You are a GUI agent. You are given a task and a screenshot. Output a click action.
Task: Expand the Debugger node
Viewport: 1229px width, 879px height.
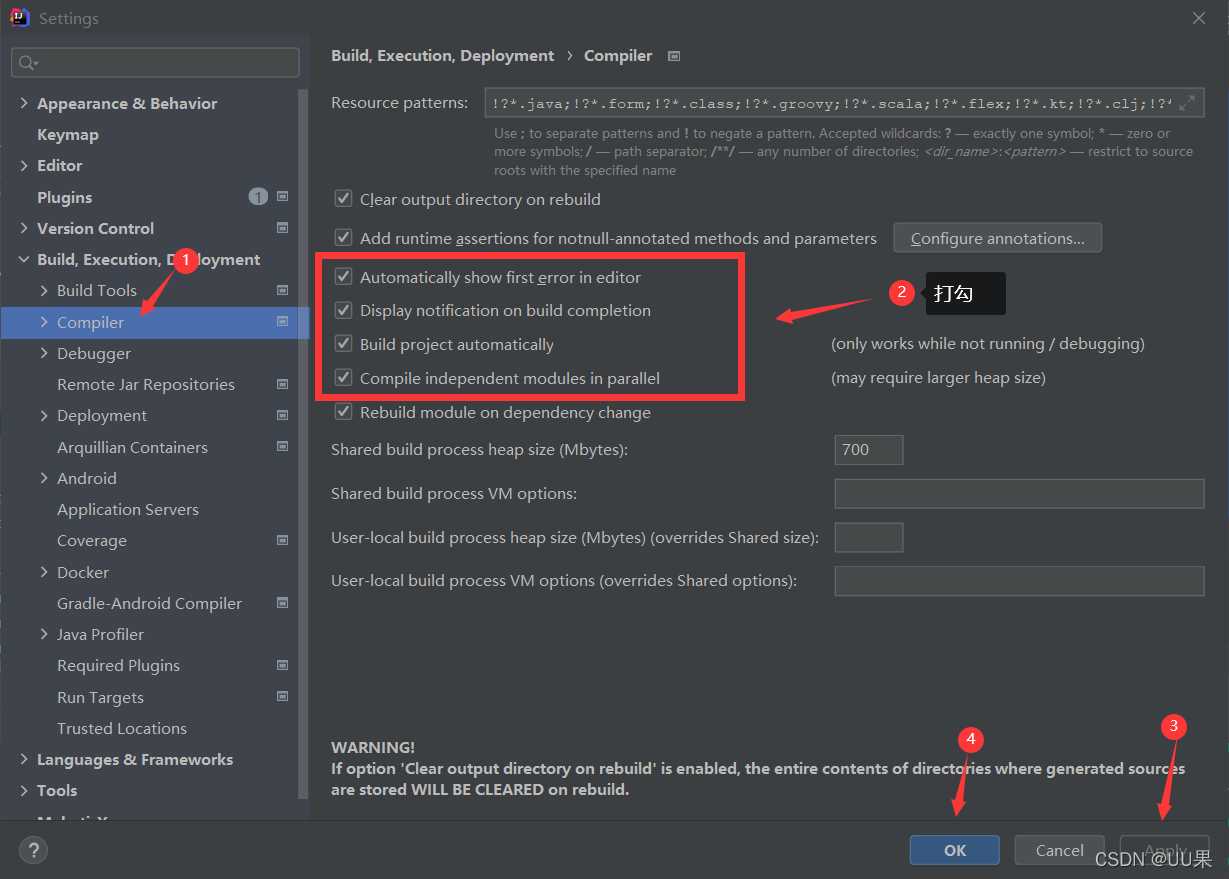[44, 353]
